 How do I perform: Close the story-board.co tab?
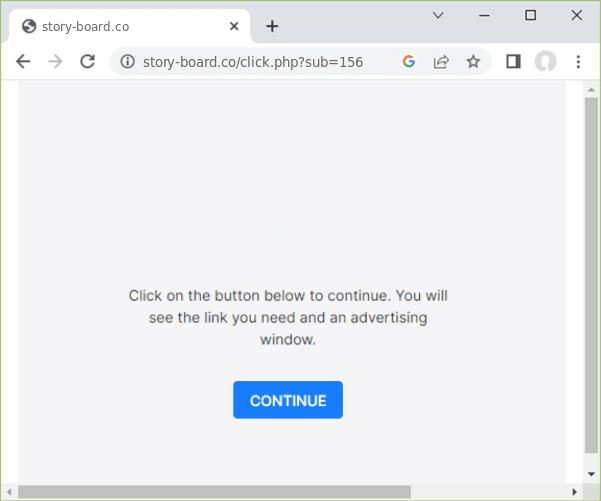point(235,26)
